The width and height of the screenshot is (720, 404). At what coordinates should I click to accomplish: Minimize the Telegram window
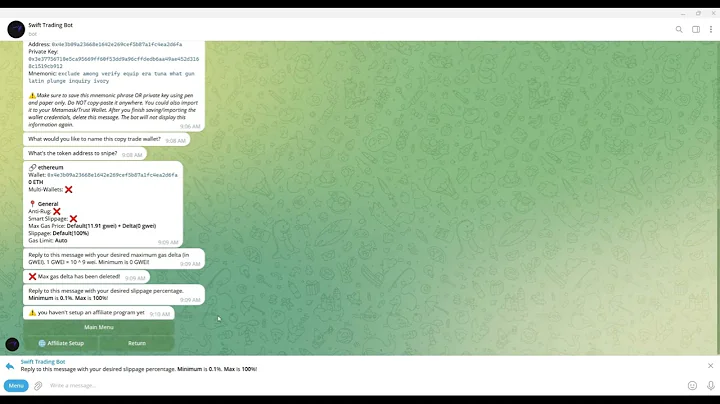(x=683, y=14)
